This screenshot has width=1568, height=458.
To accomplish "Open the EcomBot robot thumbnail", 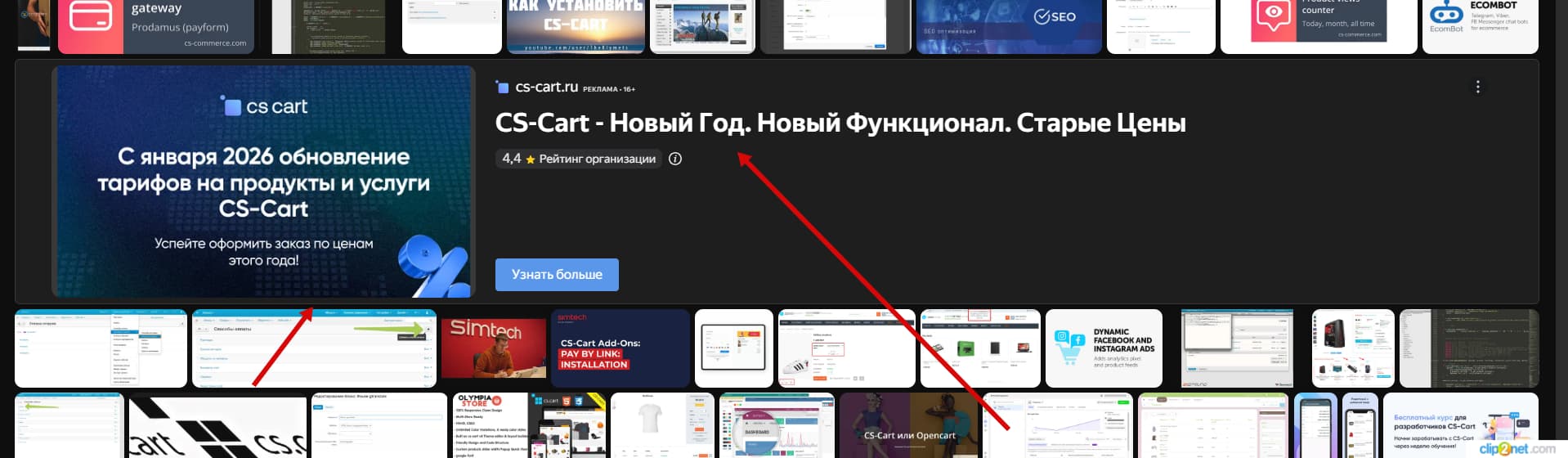I will pos(1480,25).
